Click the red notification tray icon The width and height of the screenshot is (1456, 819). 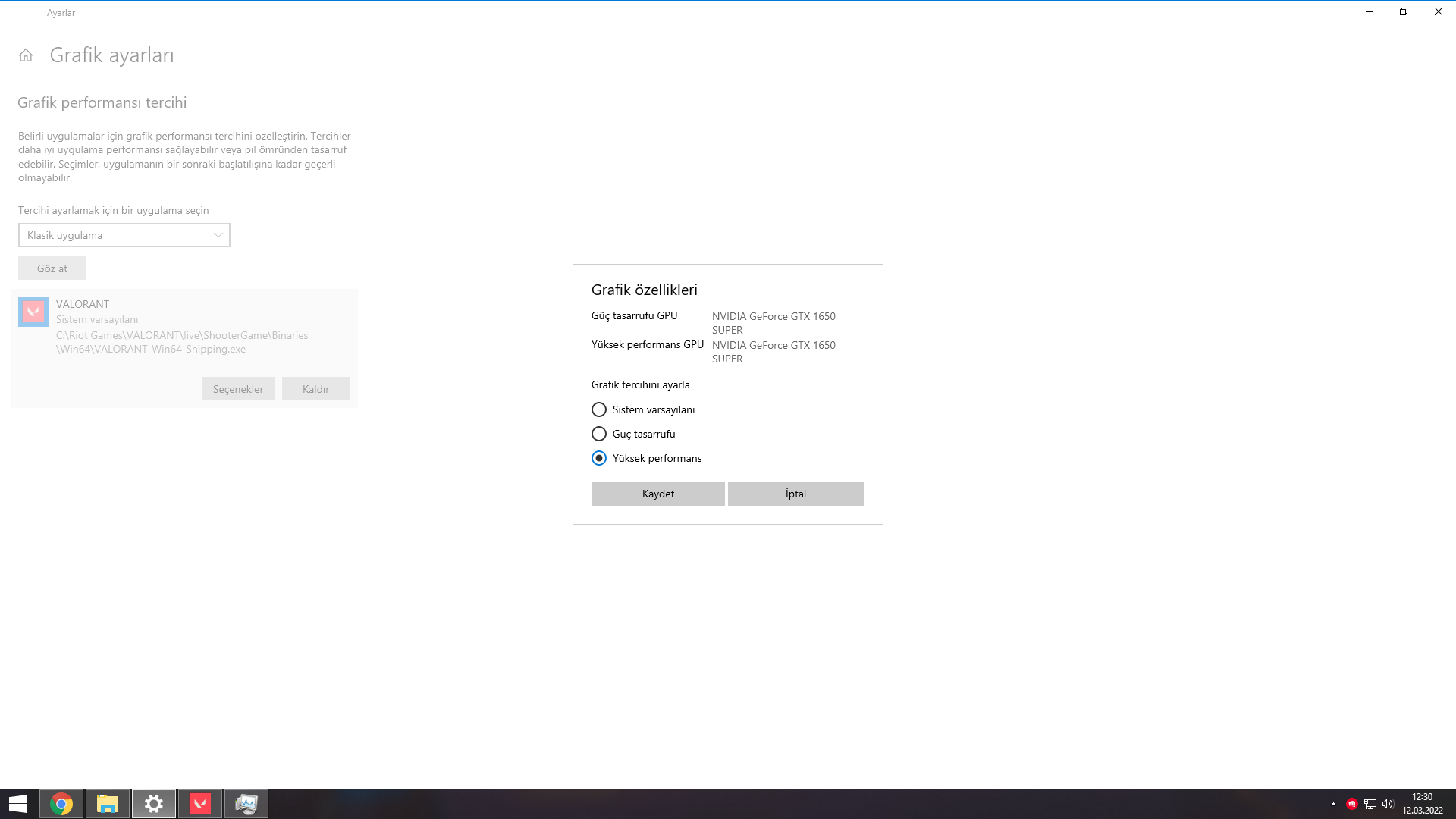tap(1351, 804)
